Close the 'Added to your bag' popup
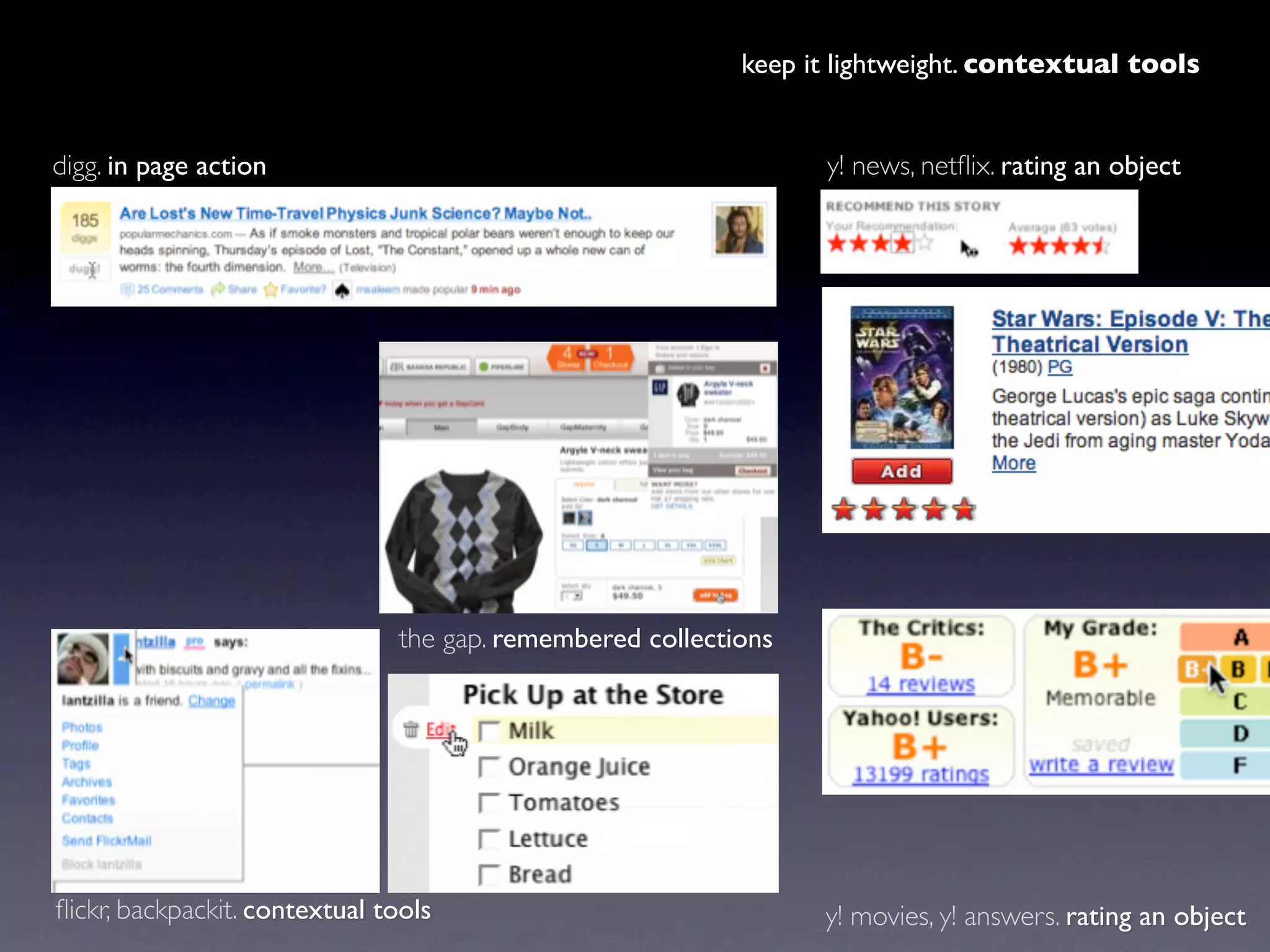This screenshot has width=1270, height=952. (x=765, y=368)
